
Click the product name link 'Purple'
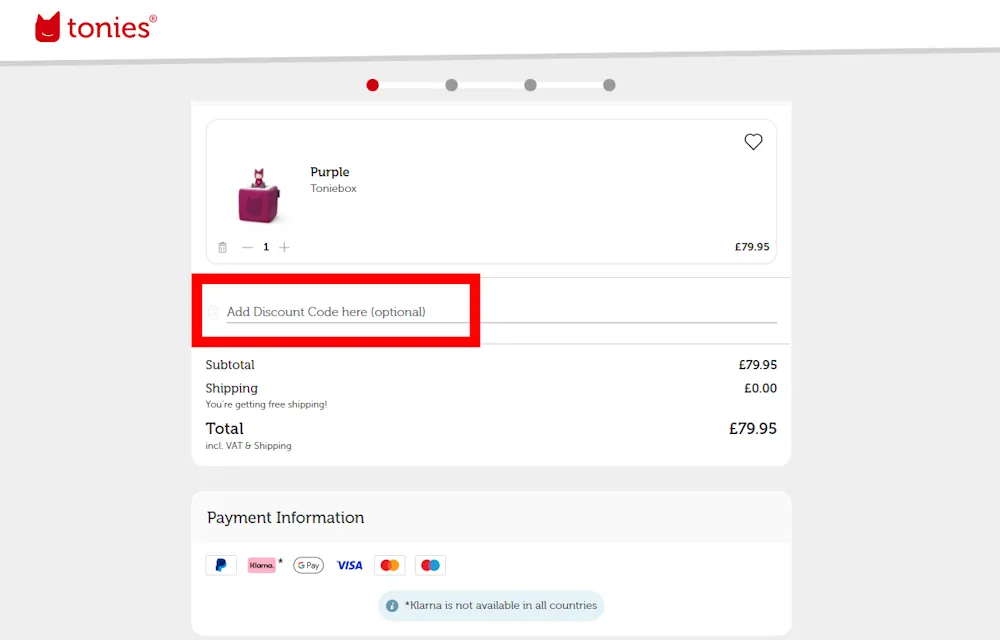330,172
